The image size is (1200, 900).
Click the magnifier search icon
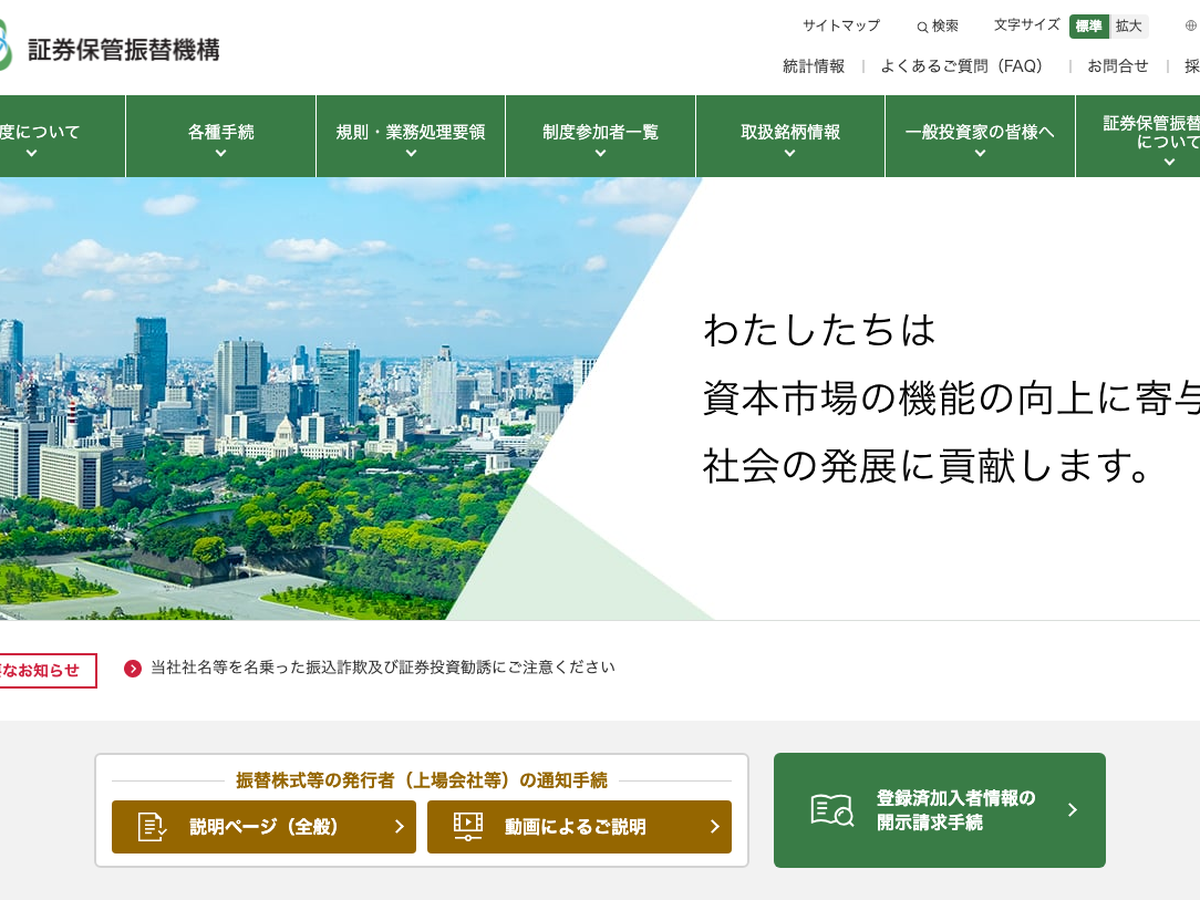pyautogui.click(x=922, y=27)
